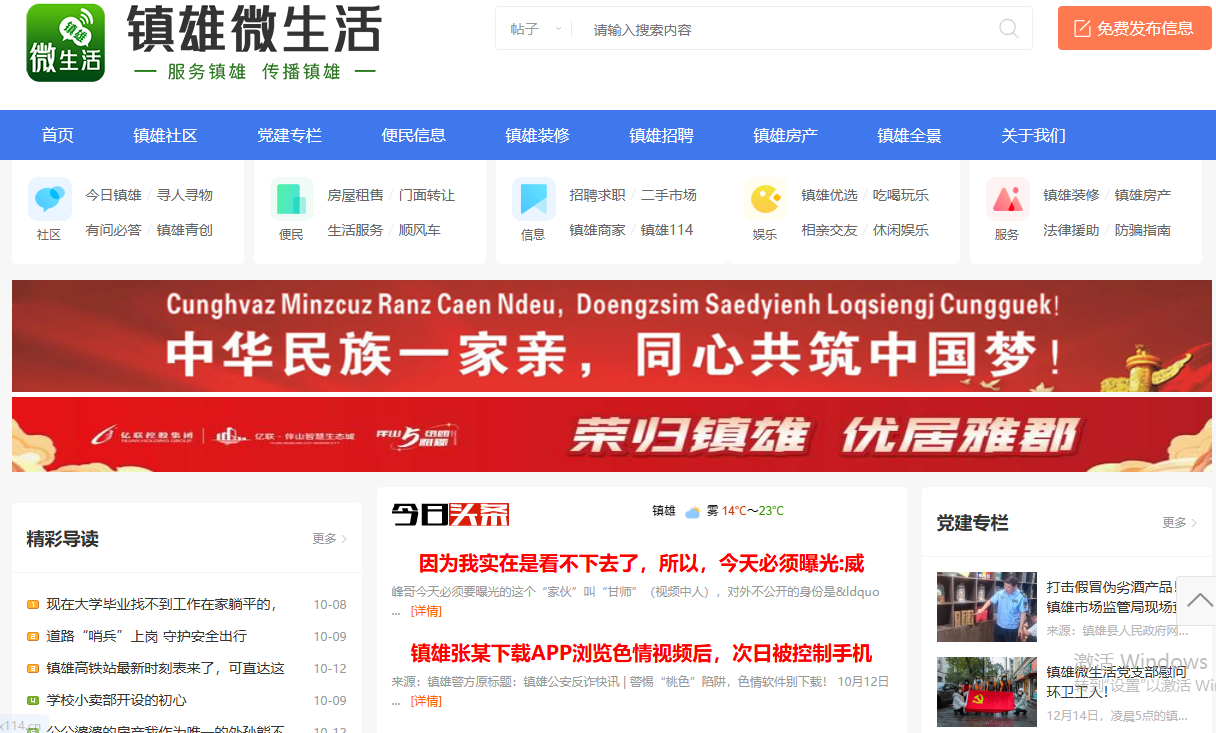This screenshot has width=1216, height=733.
Task: Click the weather cloud icon
Action: pos(692,511)
